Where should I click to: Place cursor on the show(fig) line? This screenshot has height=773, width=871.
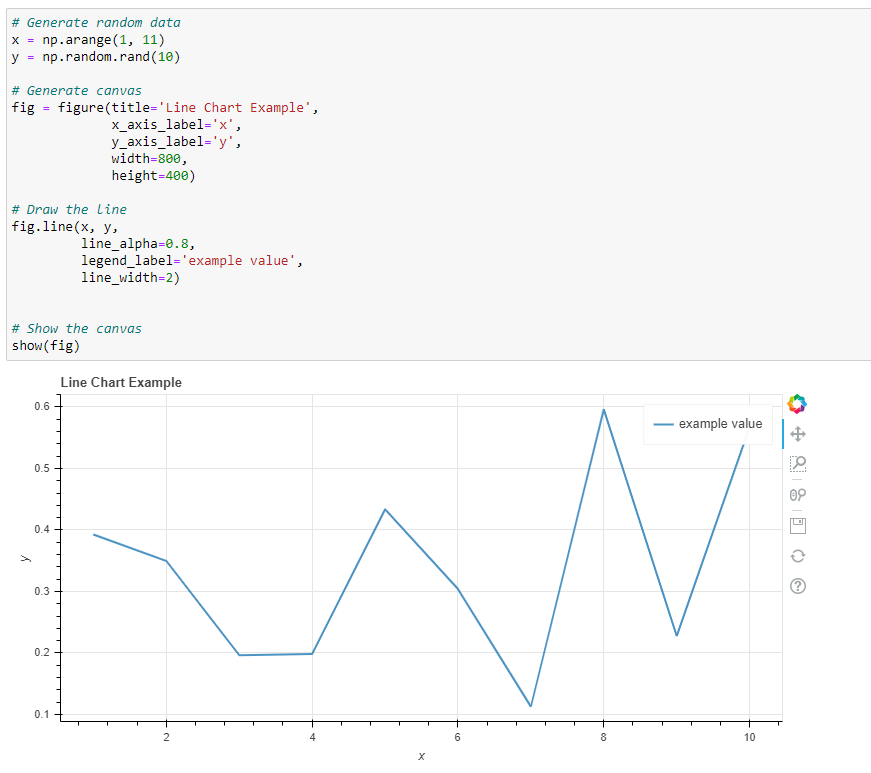coord(46,346)
